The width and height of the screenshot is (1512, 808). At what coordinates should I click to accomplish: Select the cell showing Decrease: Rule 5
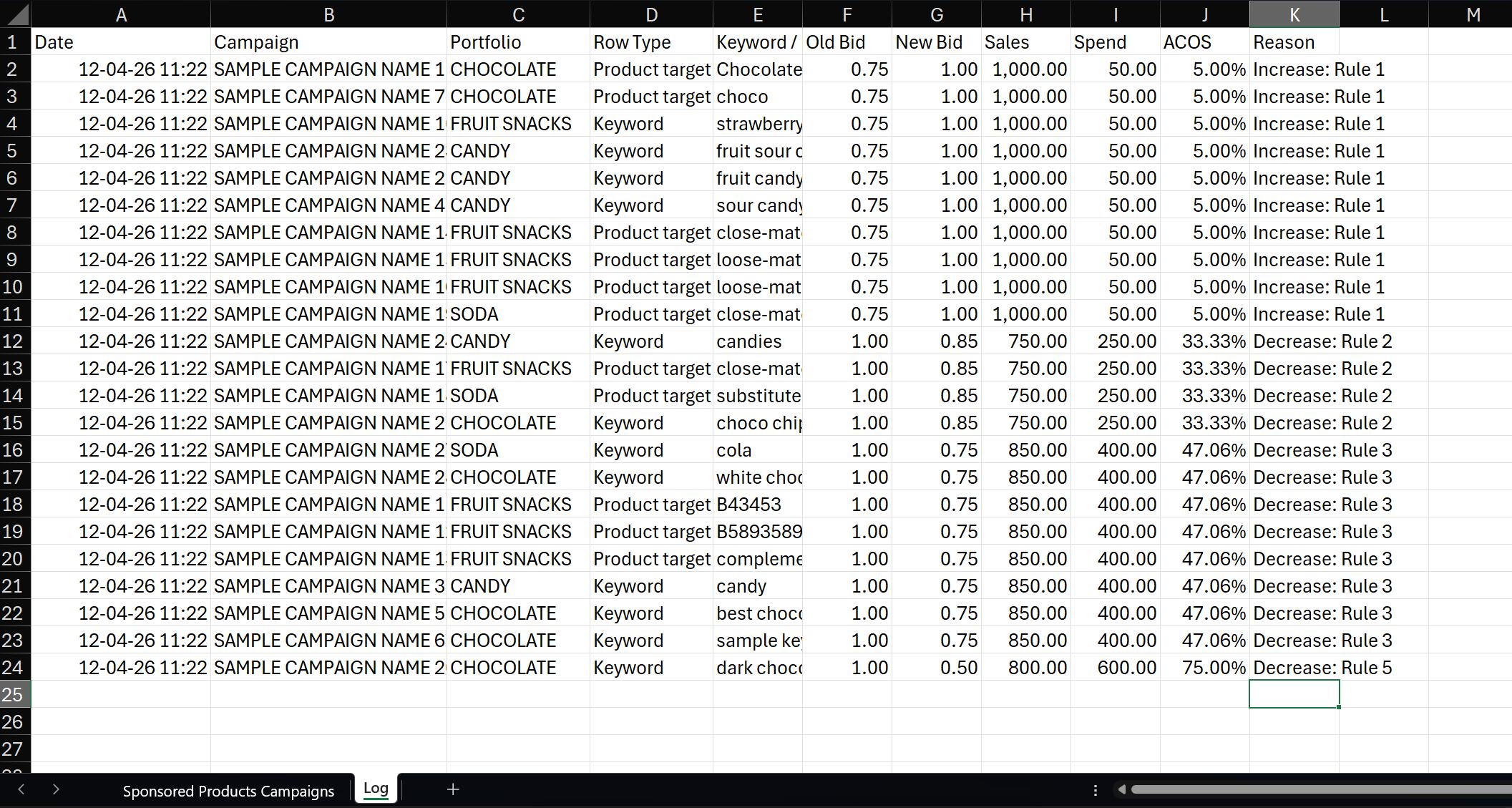coord(1322,667)
